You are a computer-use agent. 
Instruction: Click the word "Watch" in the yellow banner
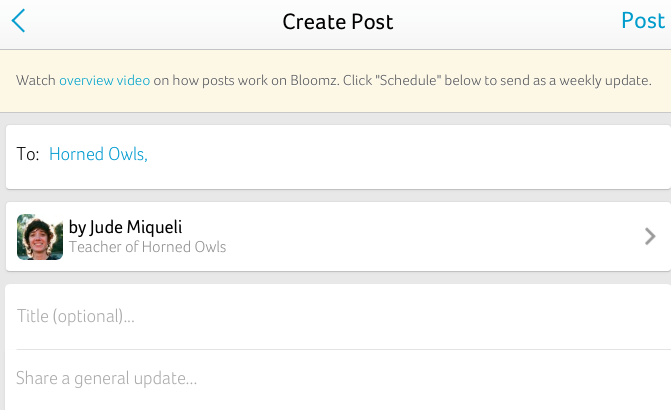point(36,80)
